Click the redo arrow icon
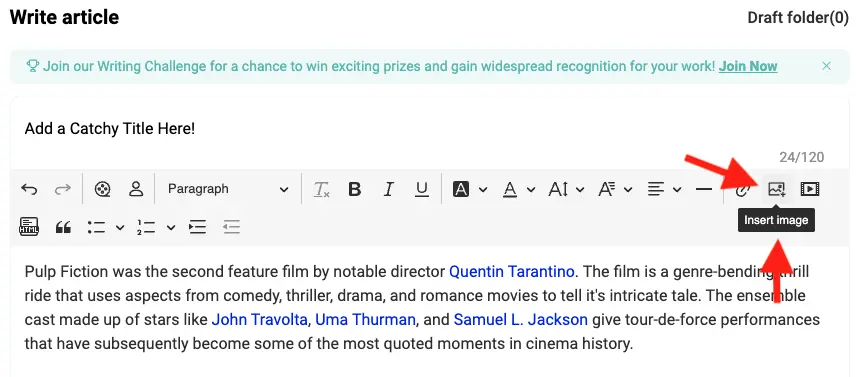 pos(63,189)
